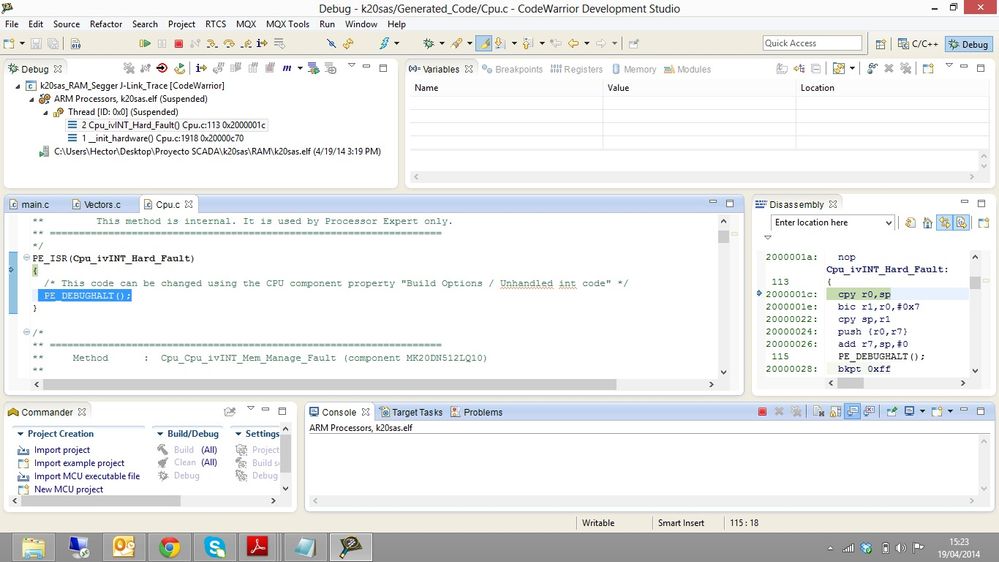Click the Step Into toolbar icon
Image resolution: width=999 pixels, height=562 pixels.
click(x=211, y=43)
